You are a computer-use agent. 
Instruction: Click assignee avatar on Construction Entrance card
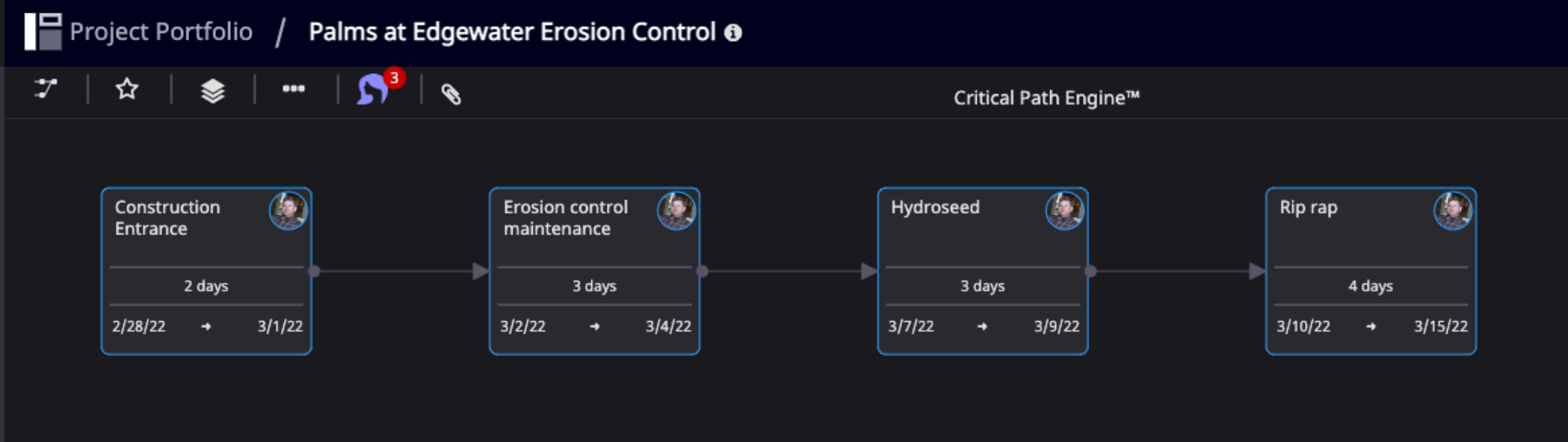point(288,211)
